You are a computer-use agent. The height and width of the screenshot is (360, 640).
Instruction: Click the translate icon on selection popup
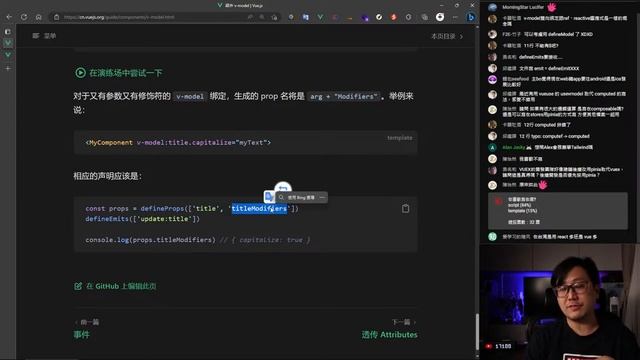click(269, 197)
